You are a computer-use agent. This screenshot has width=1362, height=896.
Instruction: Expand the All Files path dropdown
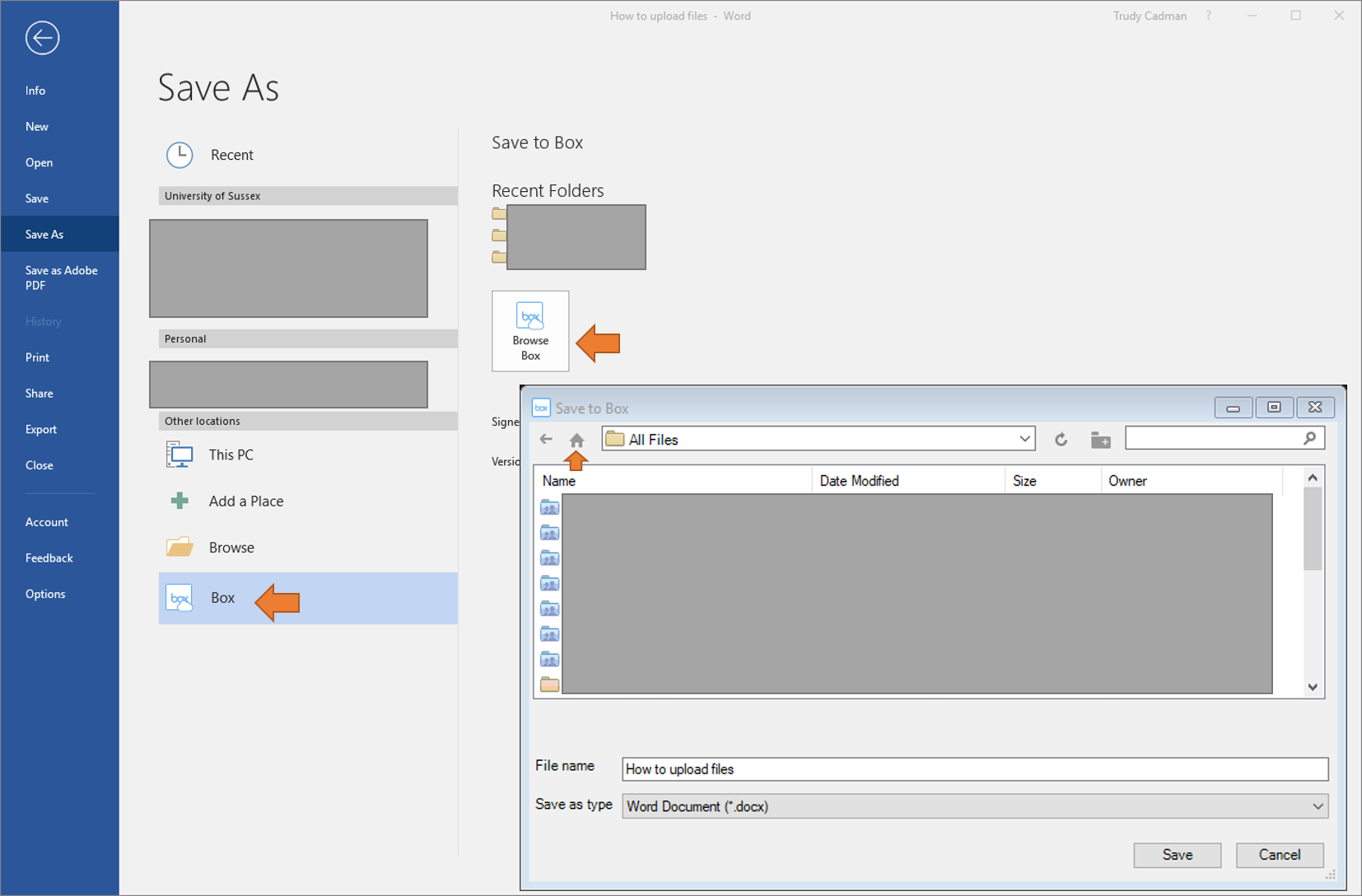pos(1024,439)
